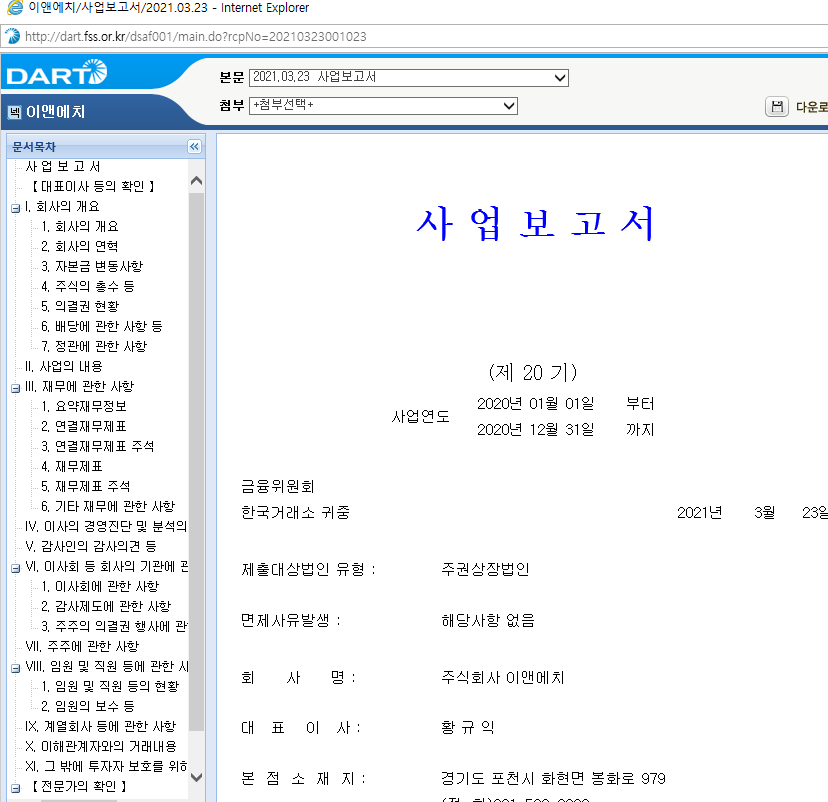The image size is (828, 802).
Task: Click the page favicon in the address bar
Action: (x=12, y=36)
